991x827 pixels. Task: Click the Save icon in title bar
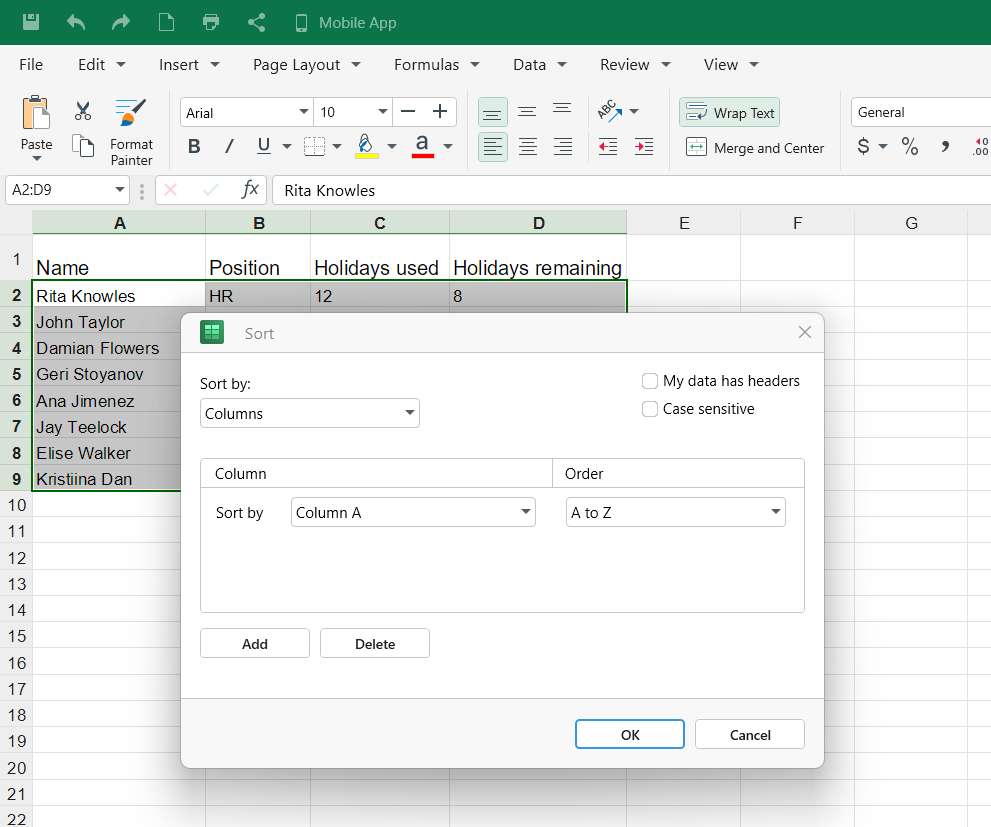pos(31,22)
